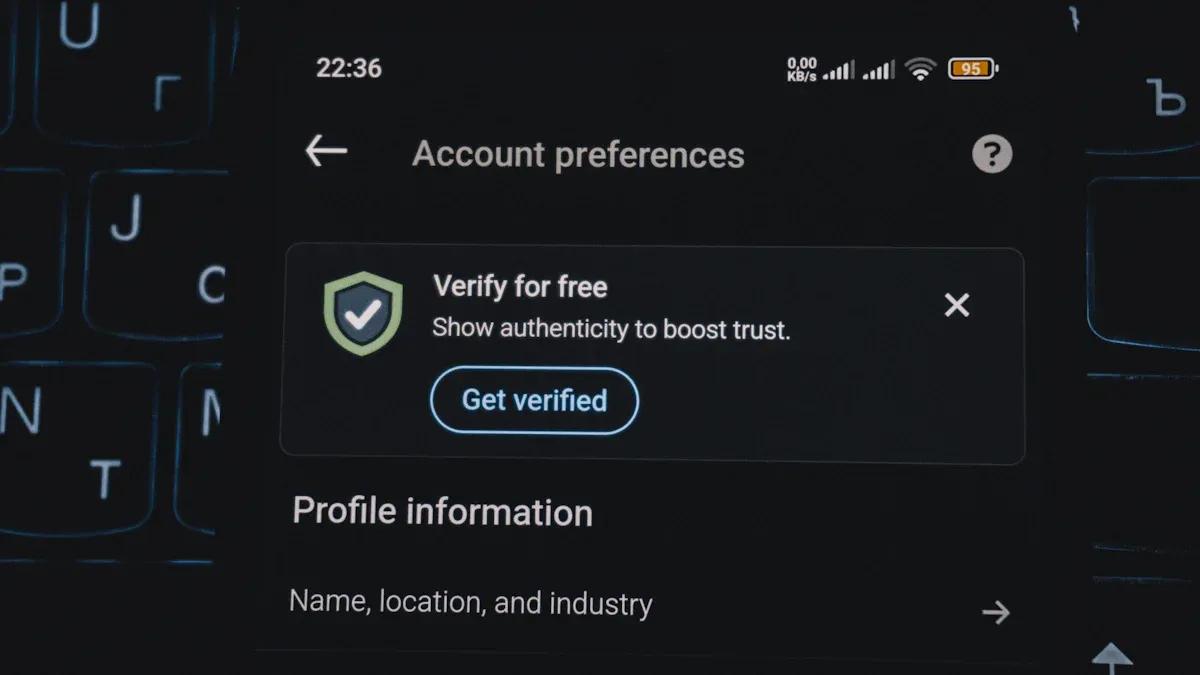The height and width of the screenshot is (675, 1200).
Task: Open help via the question mark icon
Action: point(992,154)
